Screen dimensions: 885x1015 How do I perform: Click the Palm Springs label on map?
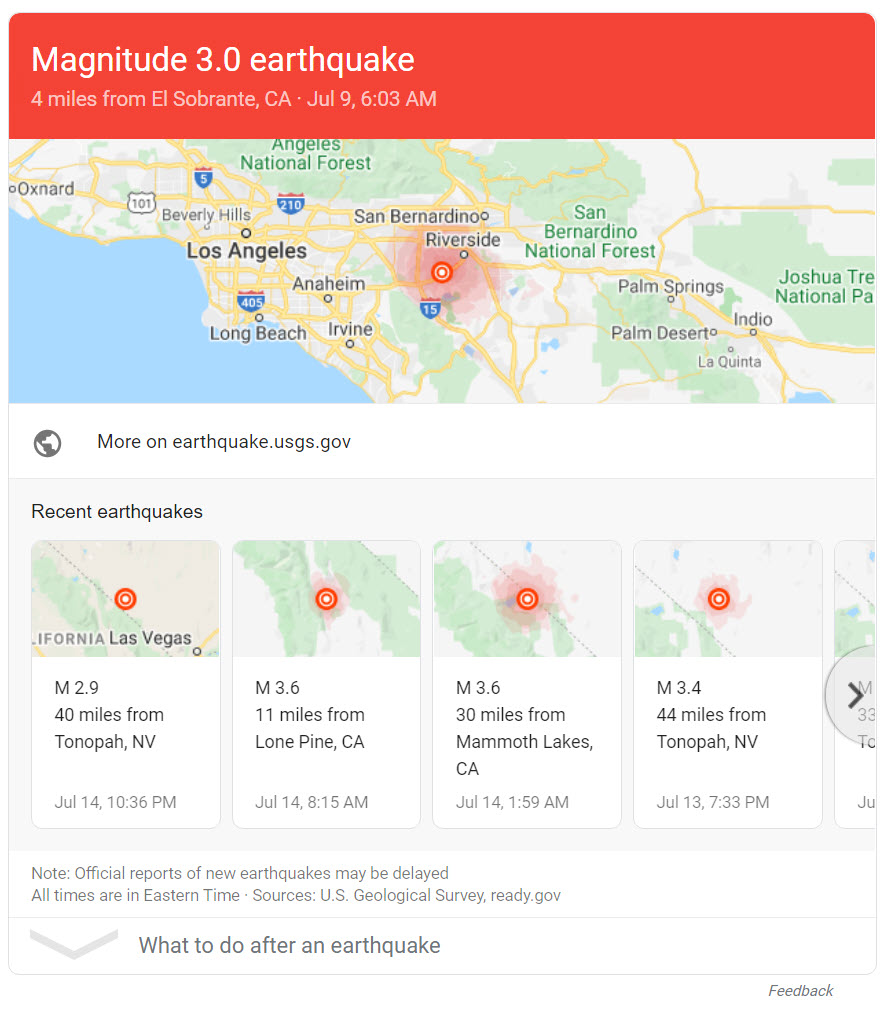[670, 287]
